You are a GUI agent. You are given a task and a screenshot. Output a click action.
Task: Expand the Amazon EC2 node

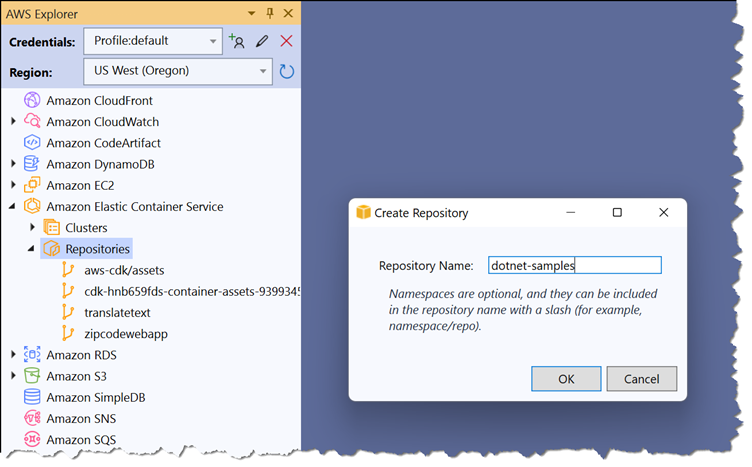(x=13, y=185)
